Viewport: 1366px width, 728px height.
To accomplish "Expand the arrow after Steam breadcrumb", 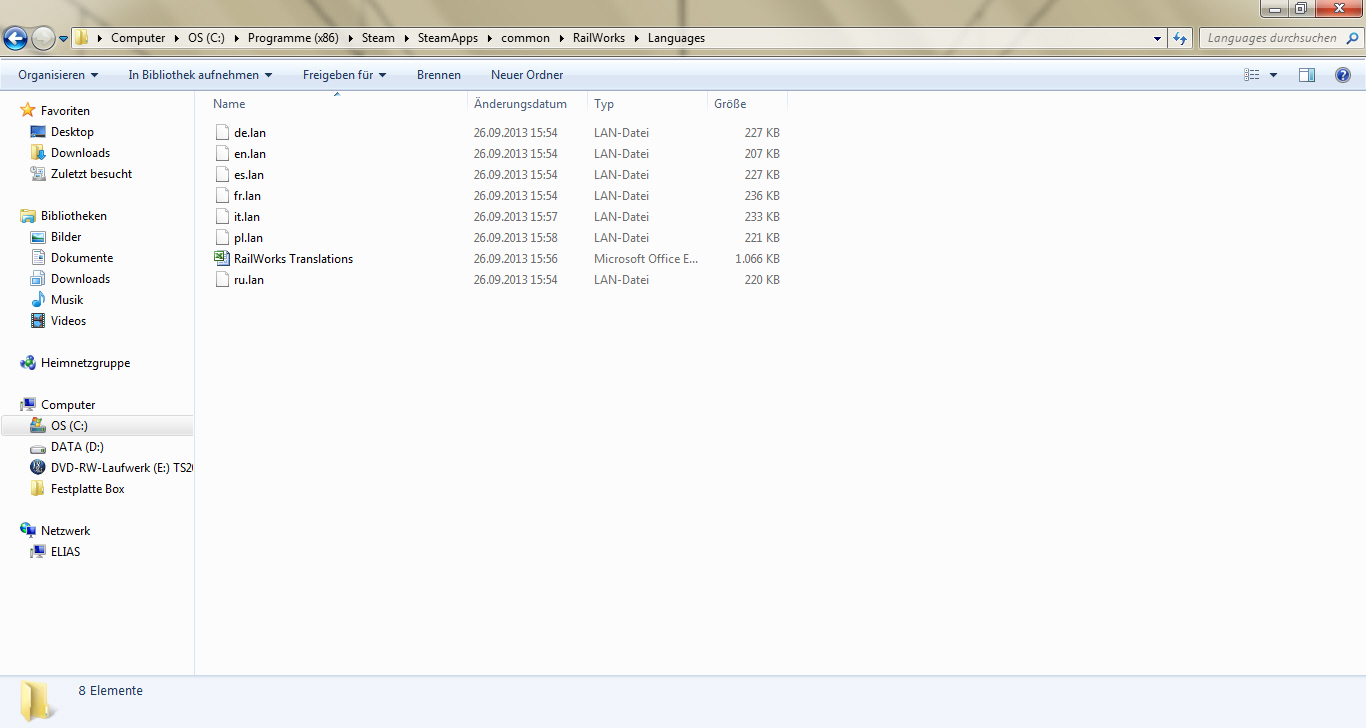I will (x=406, y=38).
